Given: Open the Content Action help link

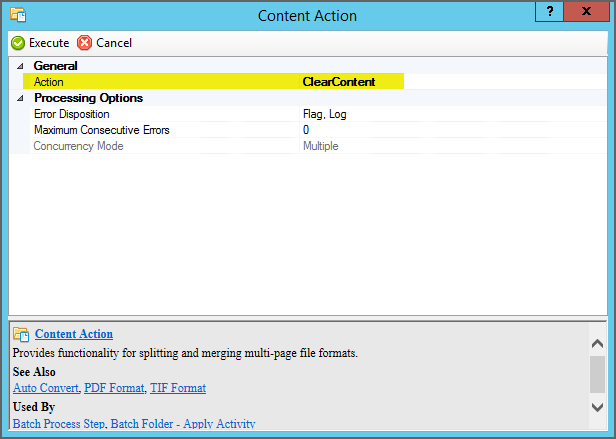Looking at the screenshot, I should [74, 334].
